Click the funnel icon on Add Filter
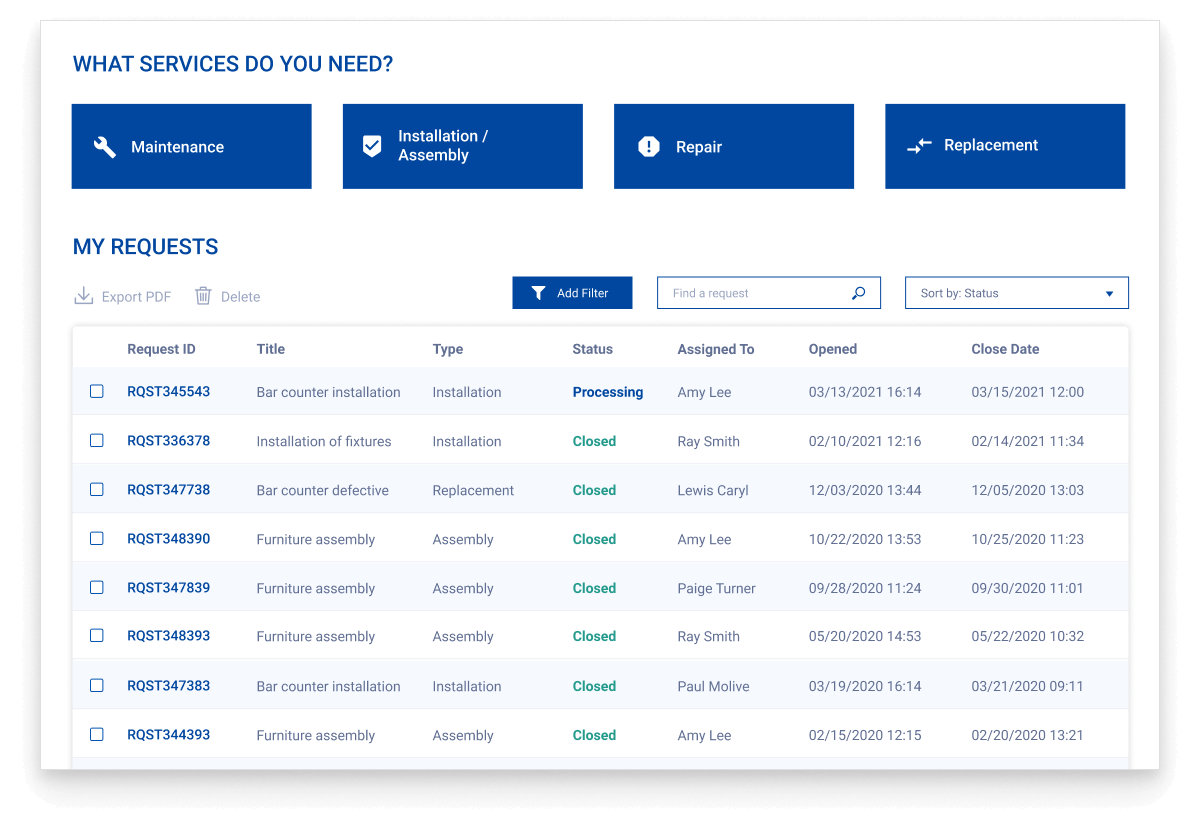This screenshot has height=830, width=1200. coord(538,293)
